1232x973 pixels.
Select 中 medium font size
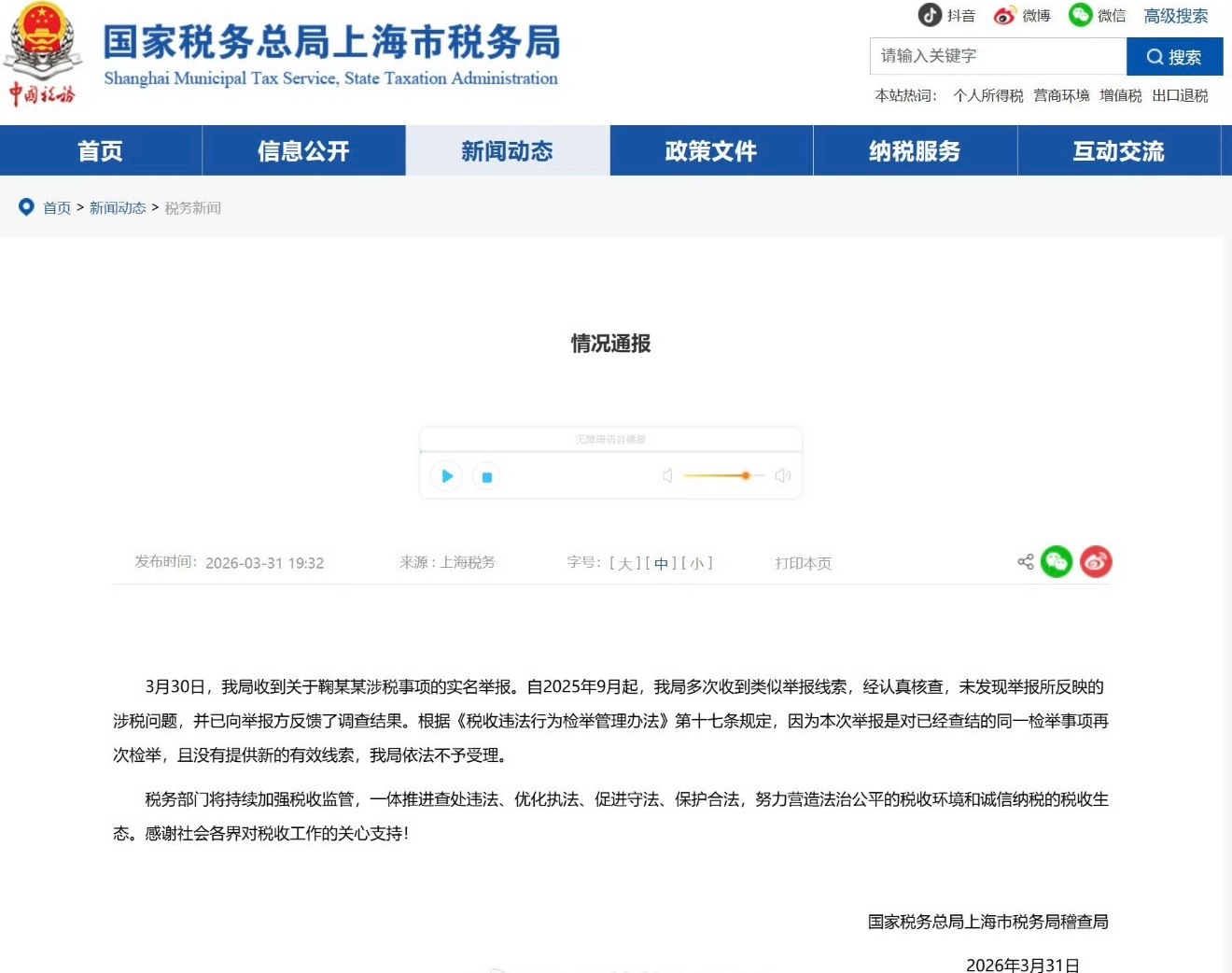(x=660, y=563)
